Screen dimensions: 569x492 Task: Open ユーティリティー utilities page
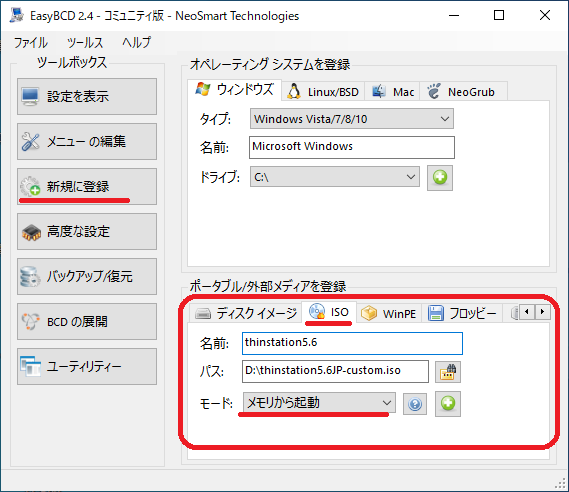[x=87, y=366]
